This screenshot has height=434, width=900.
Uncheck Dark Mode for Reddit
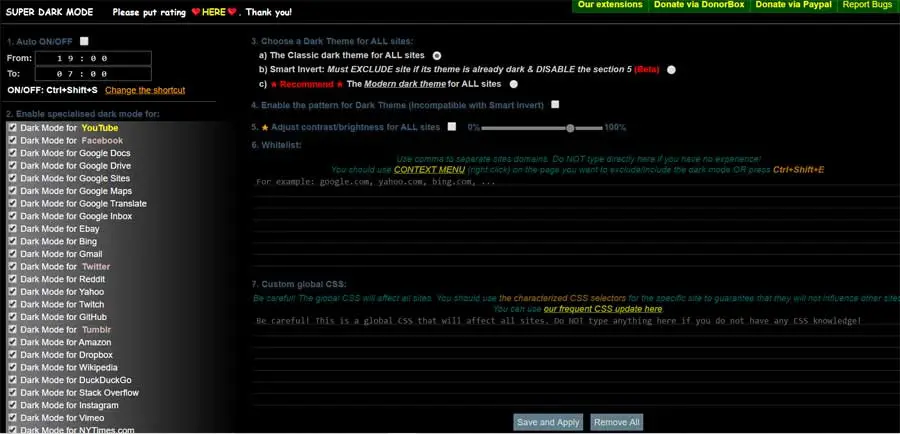pyautogui.click(x=13, y=279)
